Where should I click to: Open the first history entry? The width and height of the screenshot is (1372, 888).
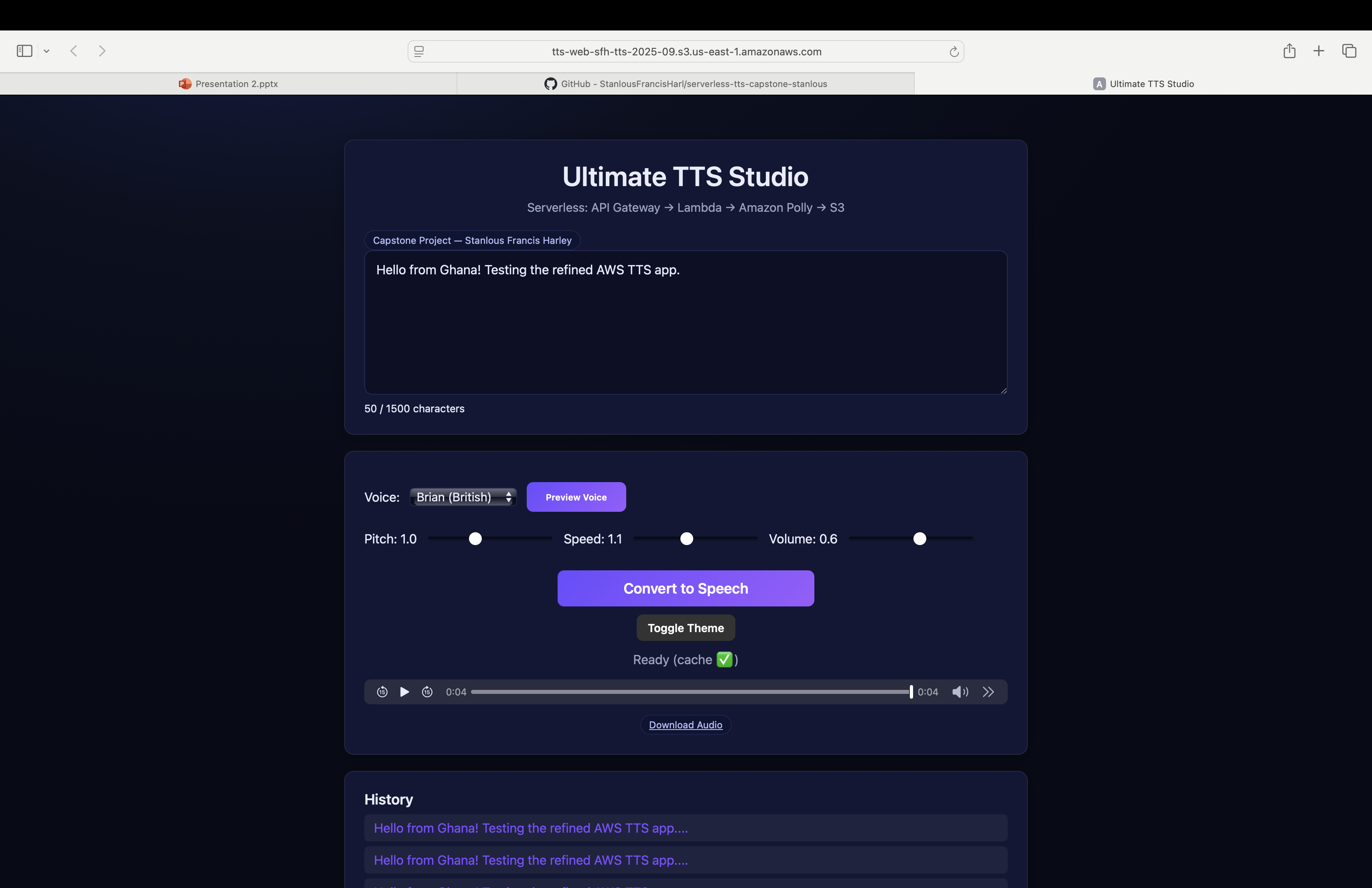[x=686, y=828]
